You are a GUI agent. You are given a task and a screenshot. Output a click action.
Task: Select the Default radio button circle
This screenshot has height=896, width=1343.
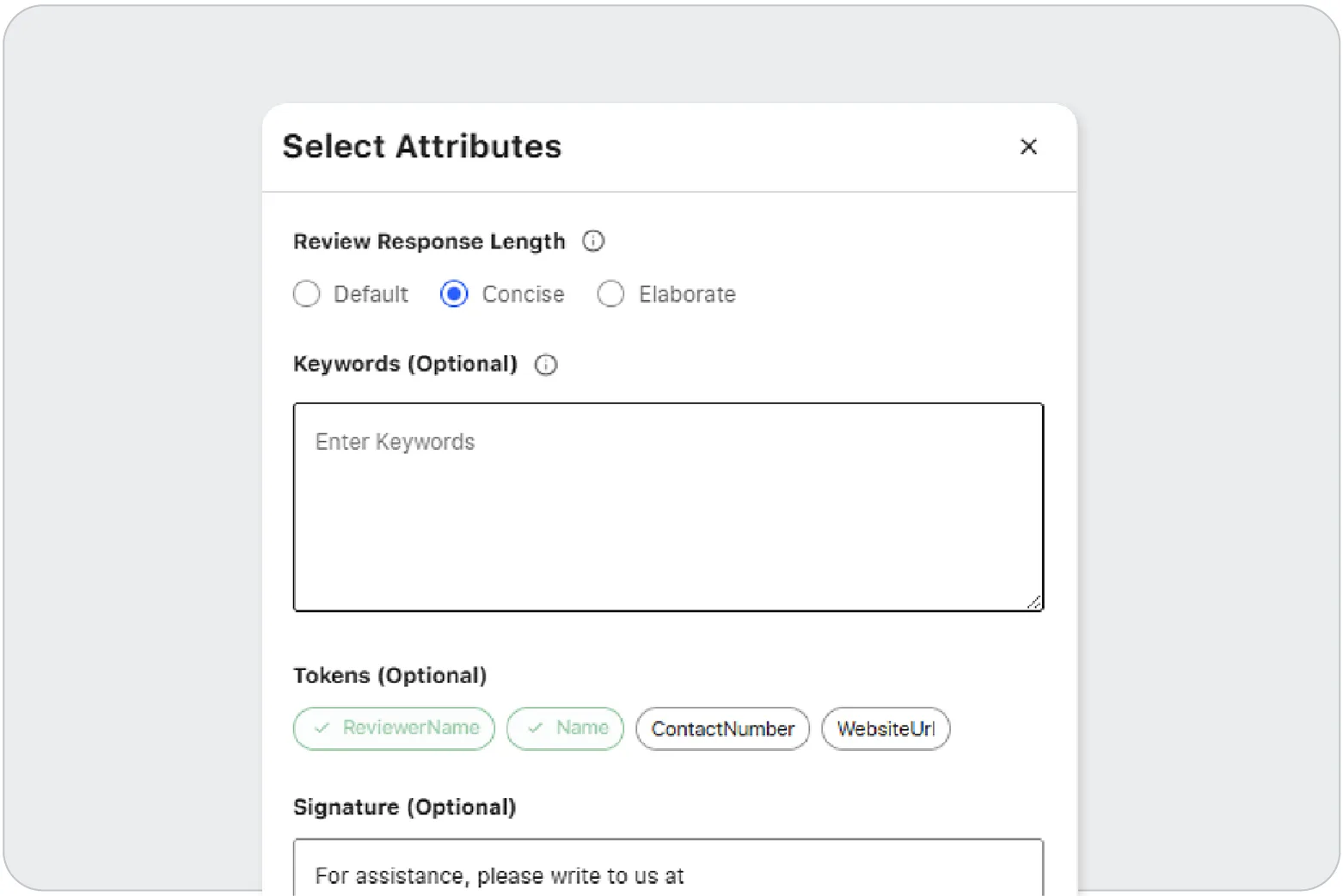307,294
